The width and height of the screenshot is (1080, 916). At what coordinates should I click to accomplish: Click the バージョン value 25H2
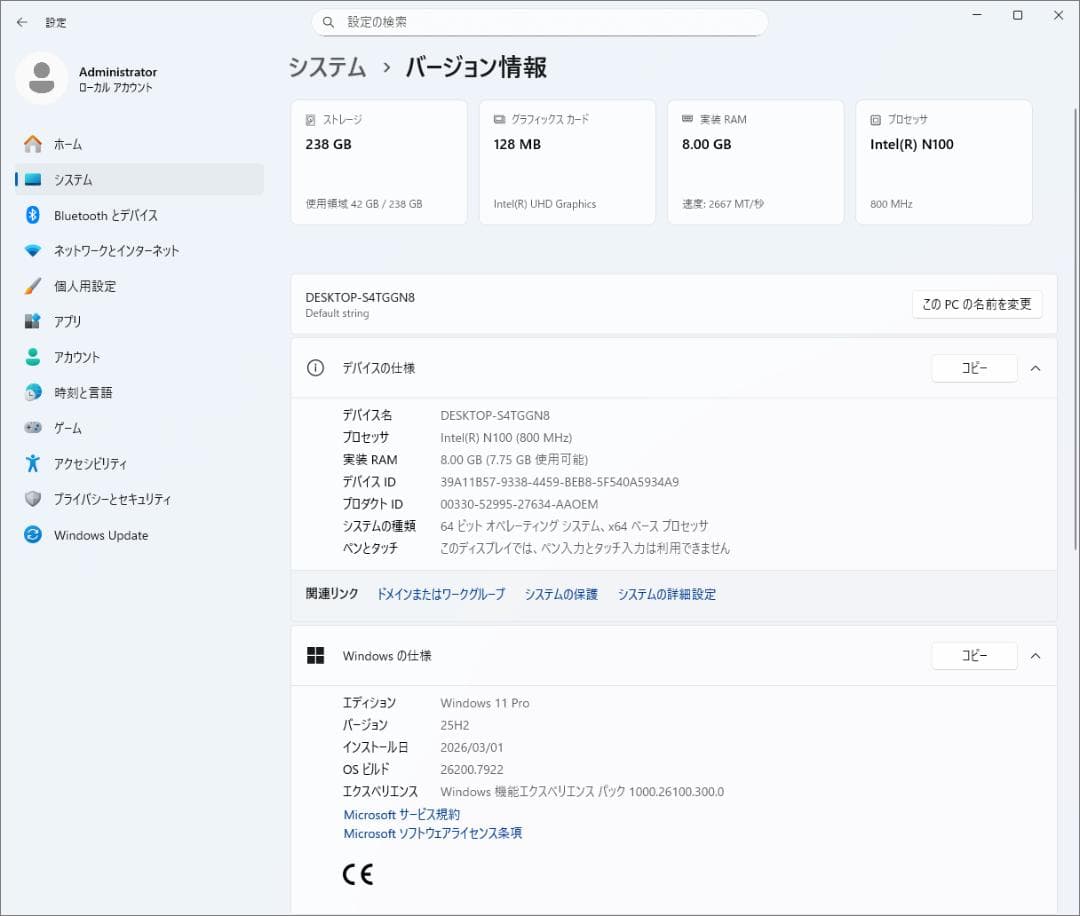click(455, 725)
